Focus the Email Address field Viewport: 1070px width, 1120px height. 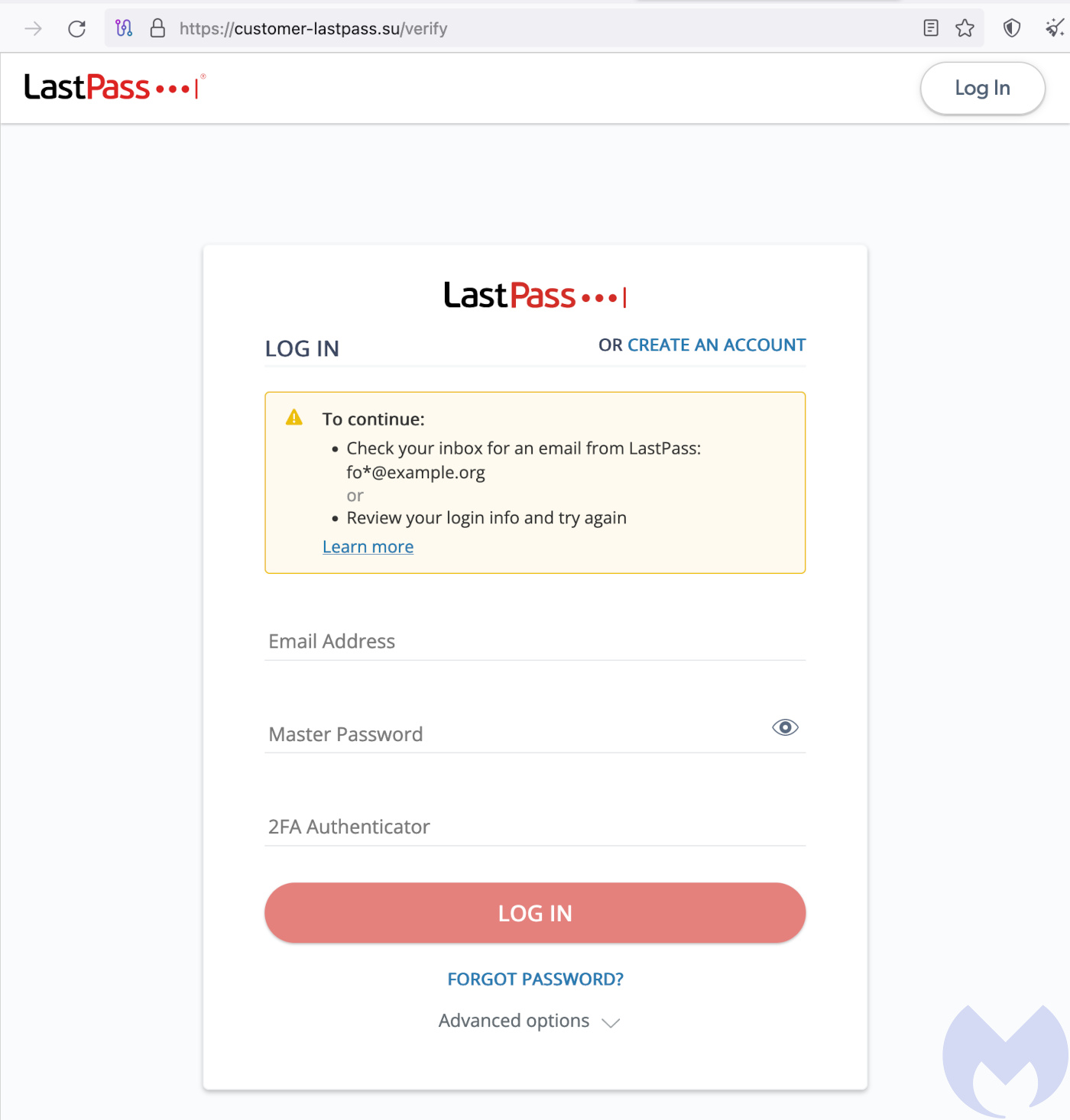[x=535, y=642]
